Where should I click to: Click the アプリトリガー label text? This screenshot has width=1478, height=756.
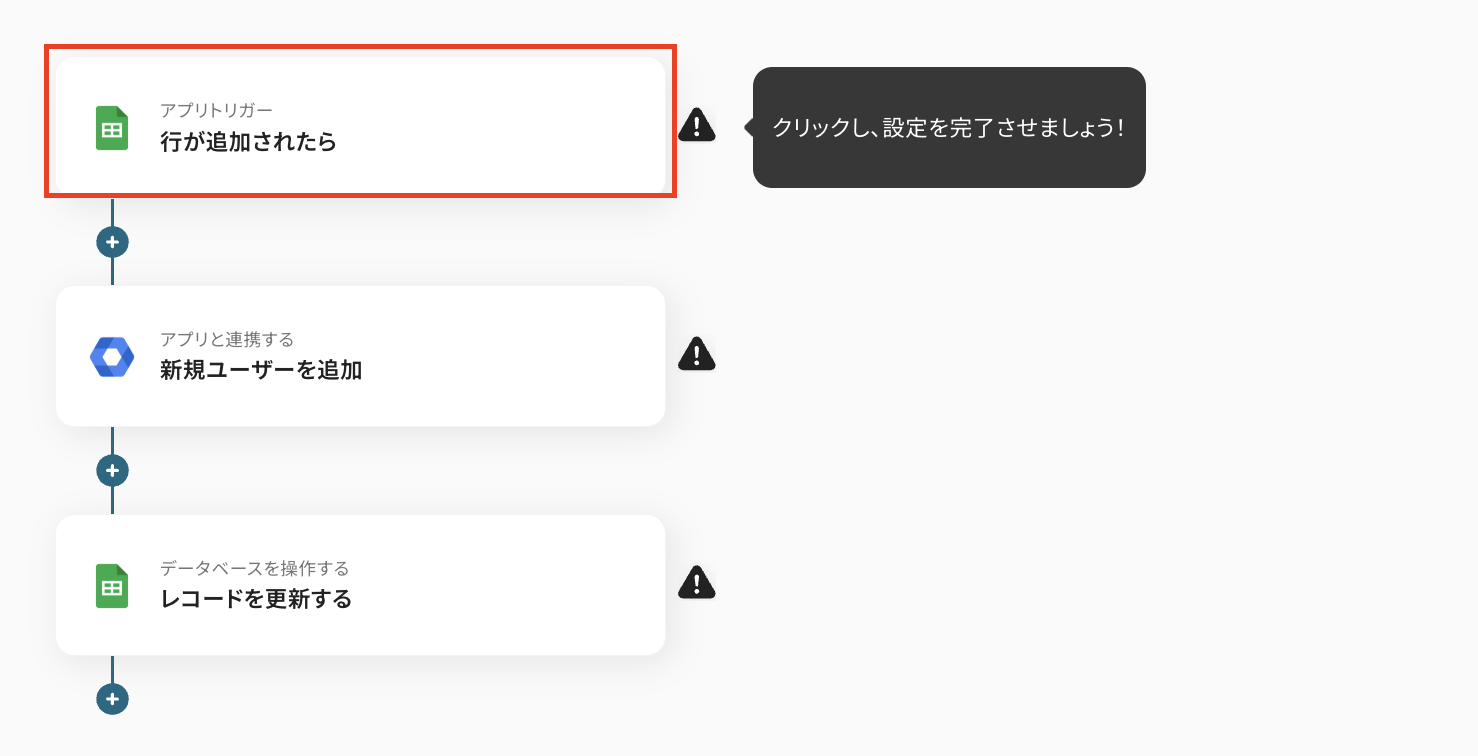tap(216, 110)
